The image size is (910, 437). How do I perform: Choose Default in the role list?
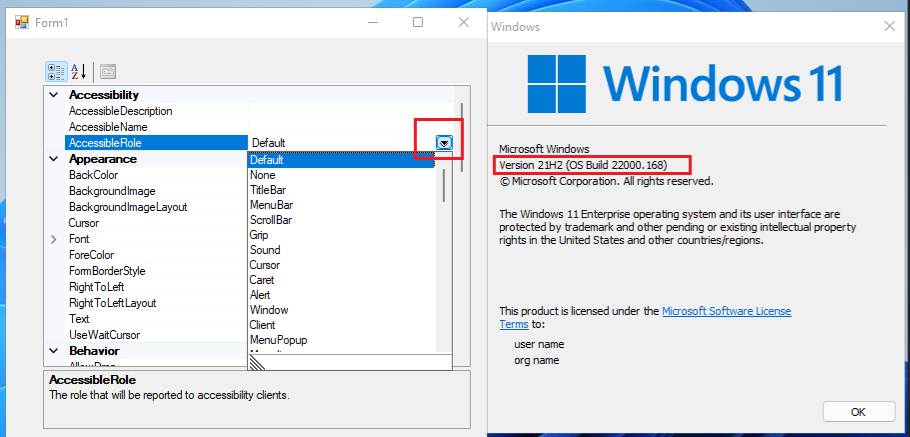tap(341, 160)
